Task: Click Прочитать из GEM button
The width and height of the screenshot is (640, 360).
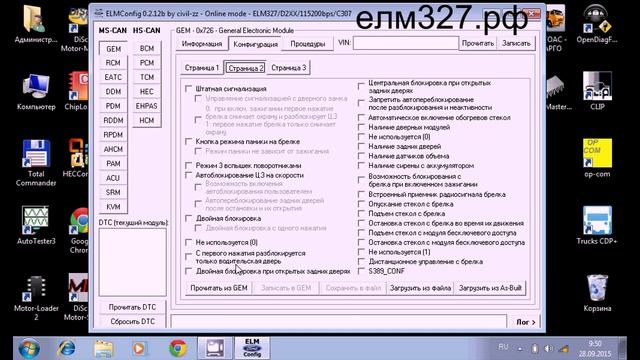Action: point(219,288)
